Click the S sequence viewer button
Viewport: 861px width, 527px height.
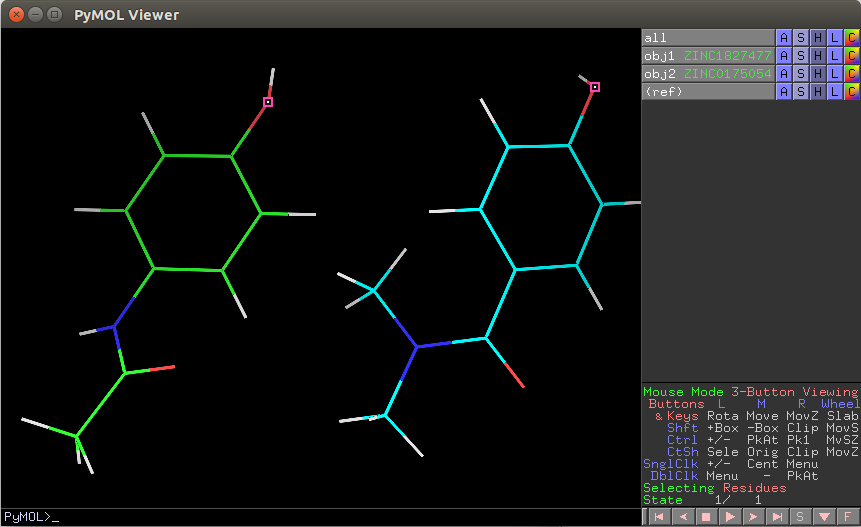pos(799,517)
